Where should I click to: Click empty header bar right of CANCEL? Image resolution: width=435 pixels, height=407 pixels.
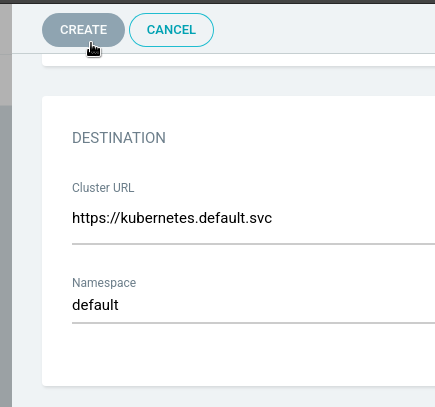pos(323,29)
